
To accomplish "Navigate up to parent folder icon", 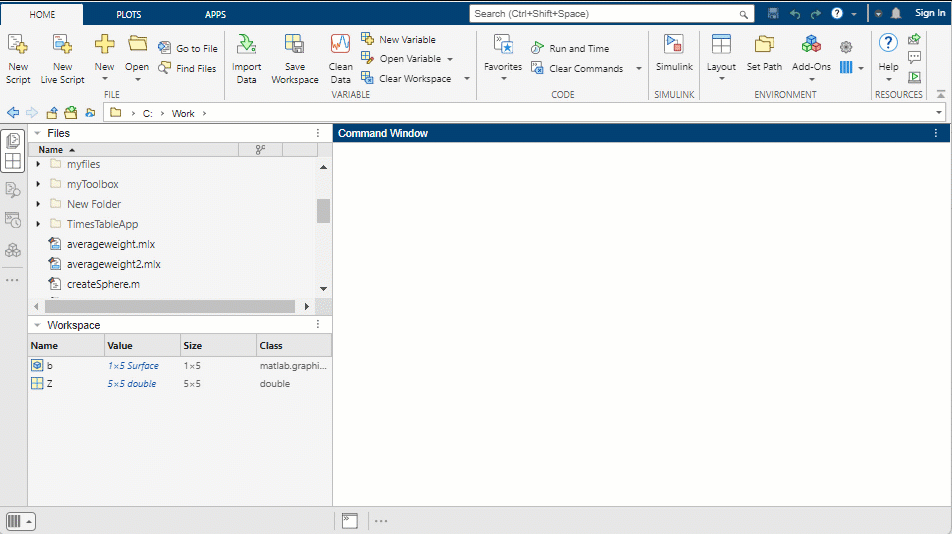I will (x=52, y=113).
